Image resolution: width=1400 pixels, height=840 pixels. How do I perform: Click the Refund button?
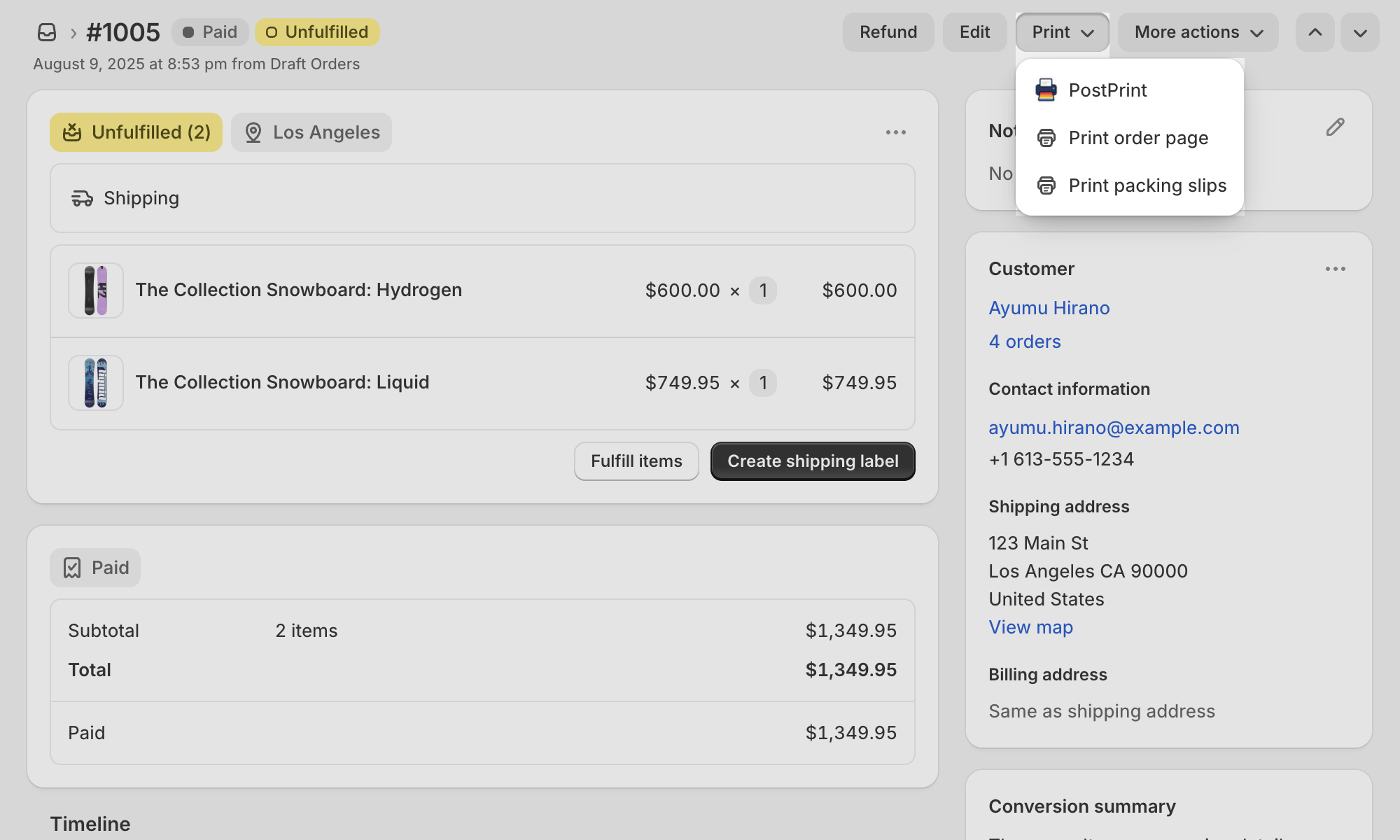[888, 31]
